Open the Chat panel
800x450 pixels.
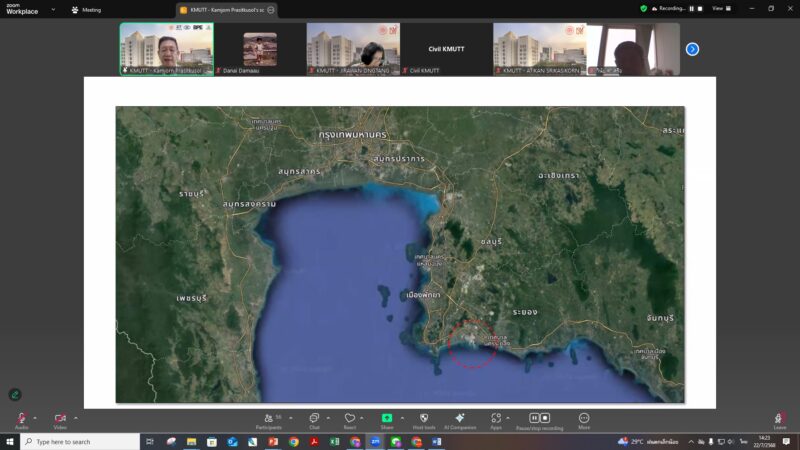point(314,418)
